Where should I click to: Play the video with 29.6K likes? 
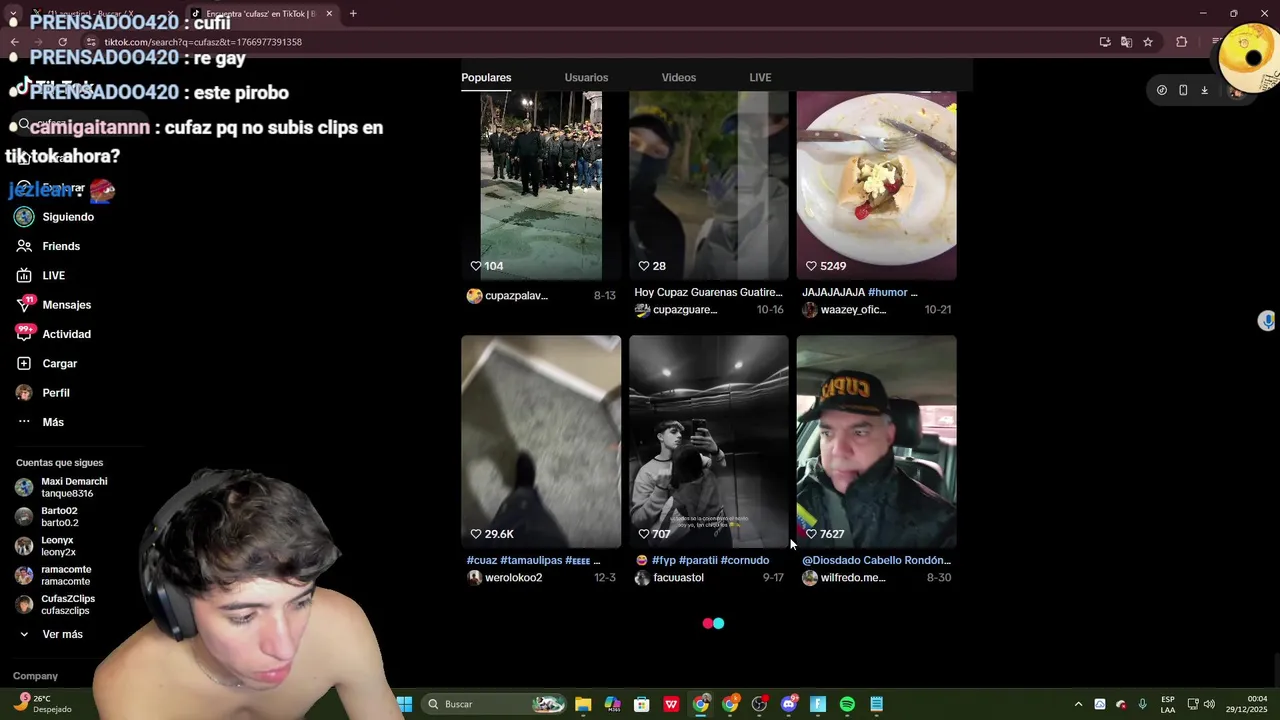[541, 441]
